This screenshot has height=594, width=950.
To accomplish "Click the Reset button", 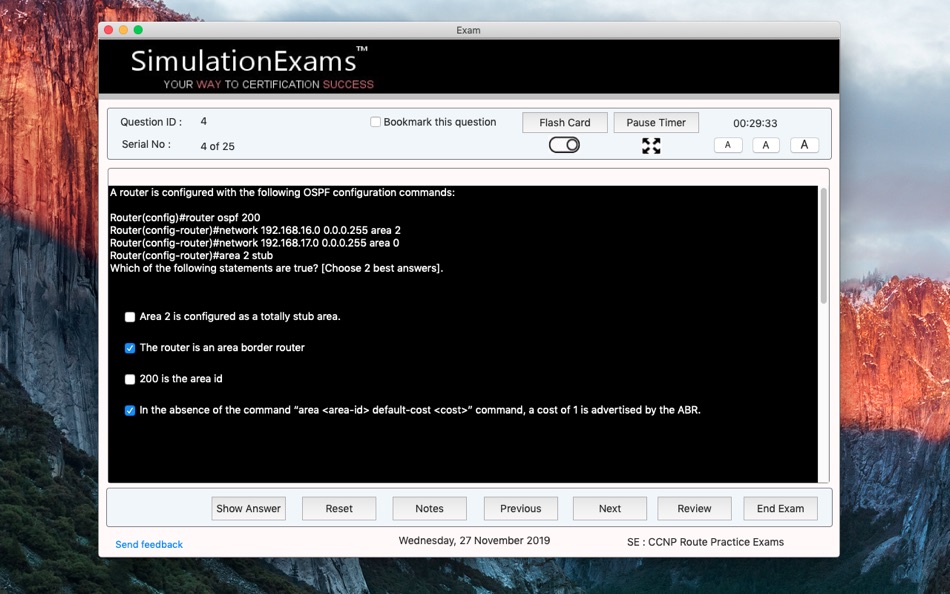I will tap(339, 509).
